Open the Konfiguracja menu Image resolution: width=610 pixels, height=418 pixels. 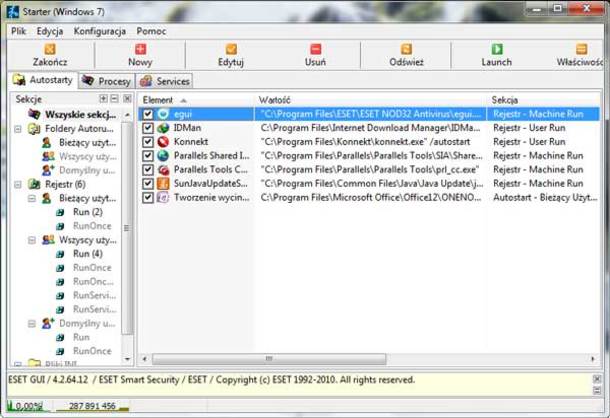point(100,31)
